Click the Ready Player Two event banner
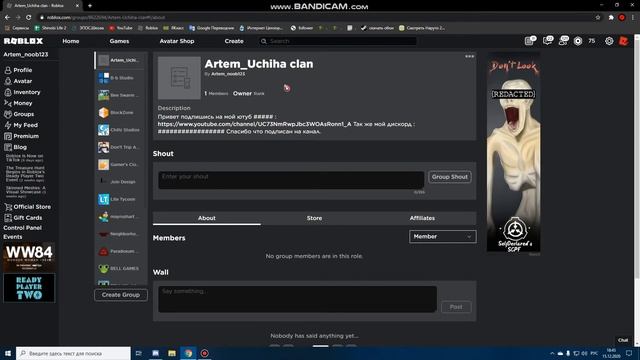 coord(29,288)
